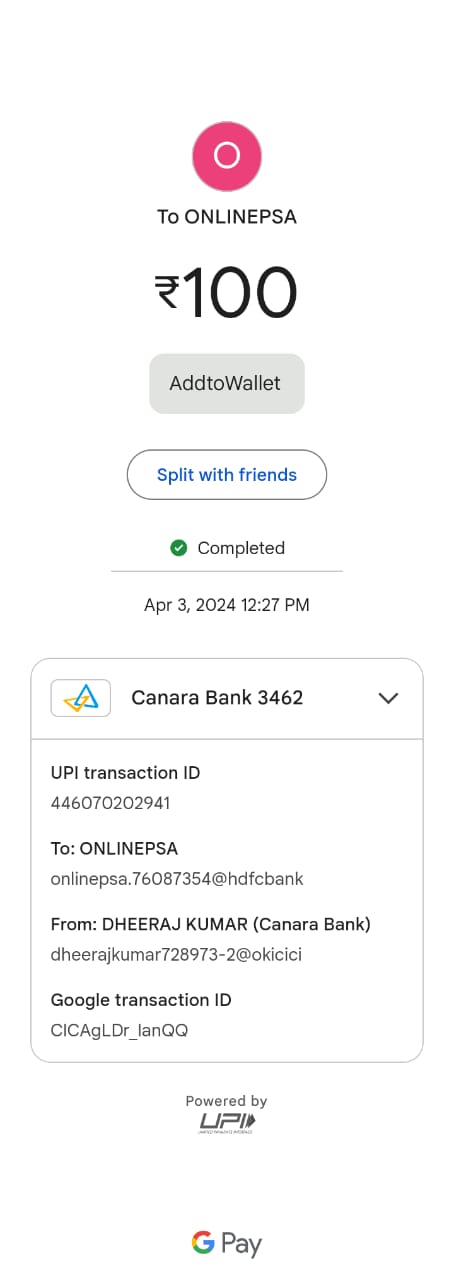The height and width of the screenshot is (1280, 454).
Task: Click the Apr 3, 2024 12:27 PM timestamp
Action: (x=227, y=605)
